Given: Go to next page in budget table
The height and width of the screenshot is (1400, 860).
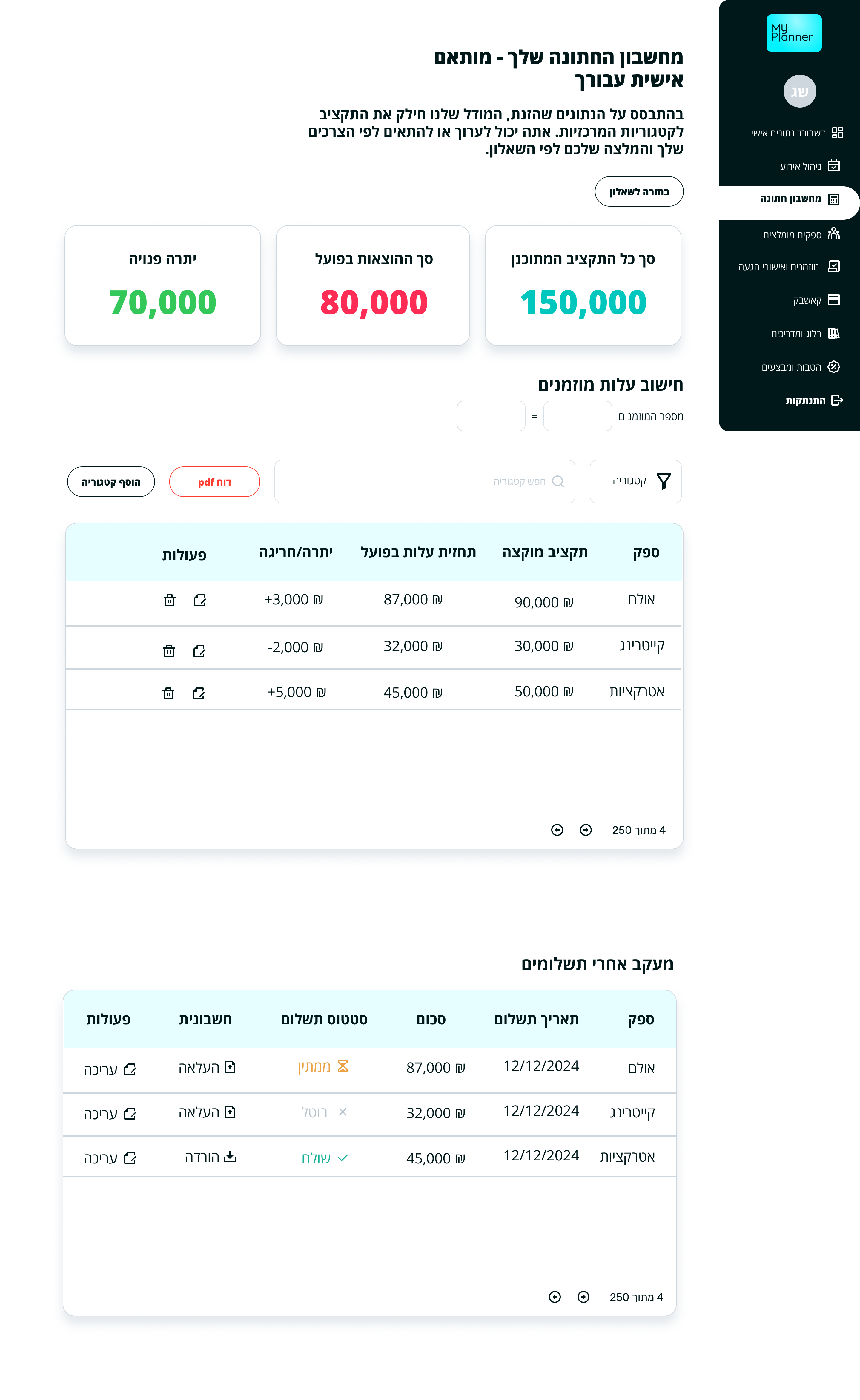Looking at the screenshot, I should (x=558, y=830).
